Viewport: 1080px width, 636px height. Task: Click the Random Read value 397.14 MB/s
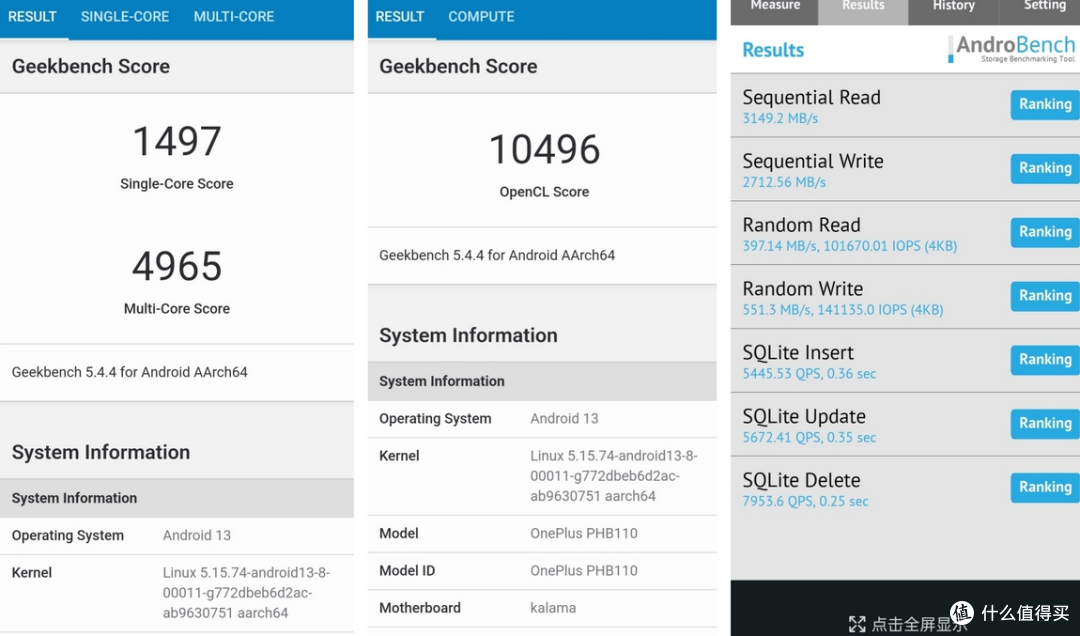click(x=776, y=246)
